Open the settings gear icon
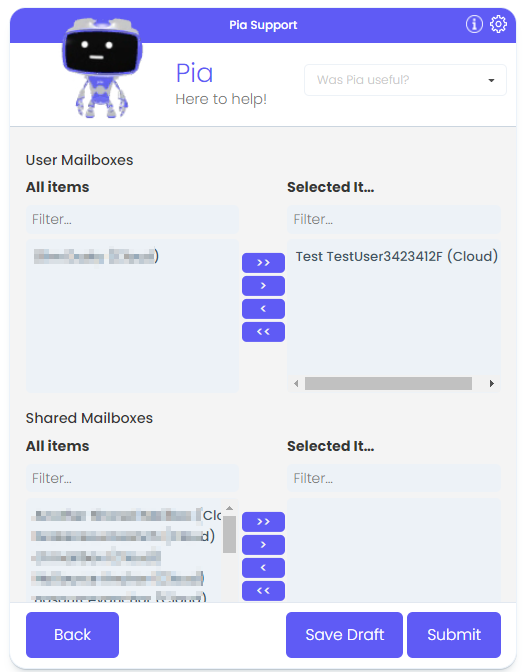This screenshot has height=672, width=527. tap(498, 24)
